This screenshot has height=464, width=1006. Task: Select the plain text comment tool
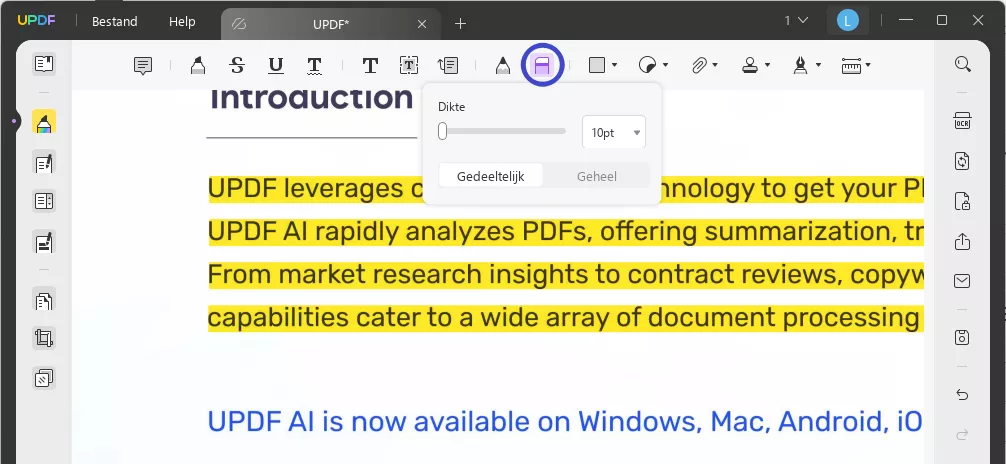click(x=370, y=65)
